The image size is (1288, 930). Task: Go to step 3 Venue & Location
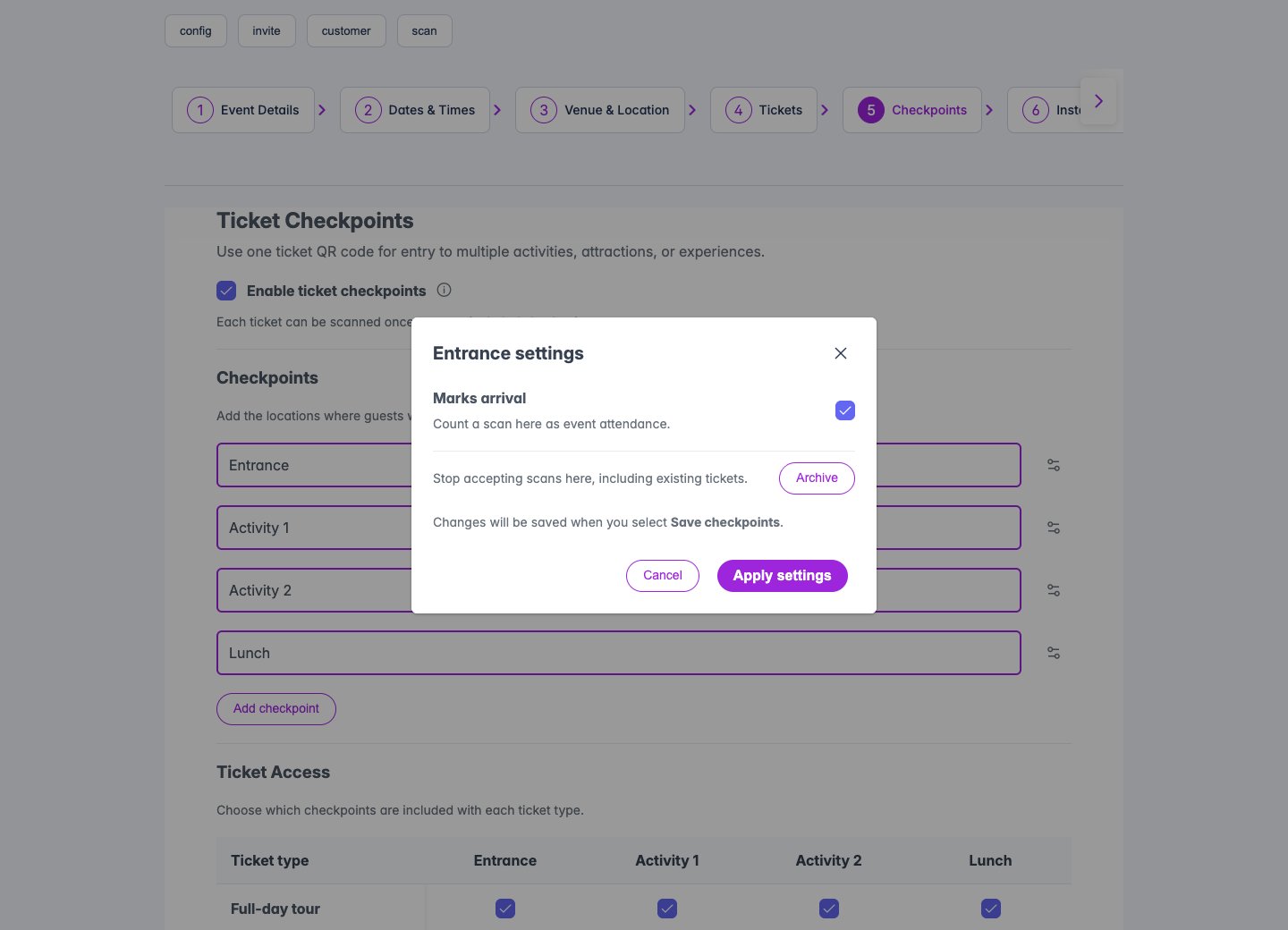pos(600,110)
